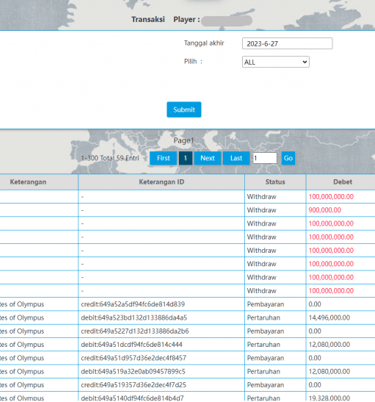Select the 900,000.00 withdraw amount
The image size is (375, 402).
point(325,210)
